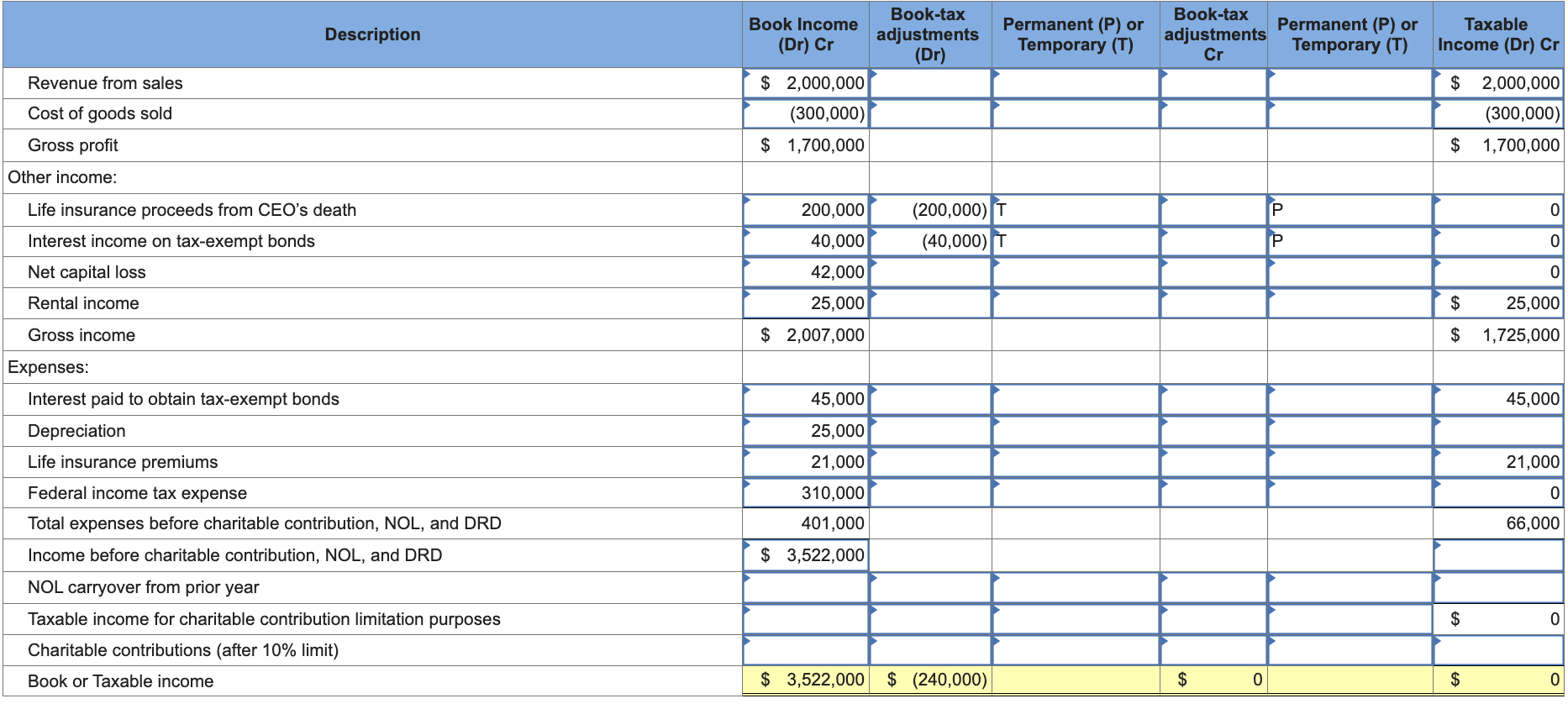Viewport: 1568px width, 709px height.
Task: Select Book Income cell for Cost of goods sold
Action: pos(806,113)
